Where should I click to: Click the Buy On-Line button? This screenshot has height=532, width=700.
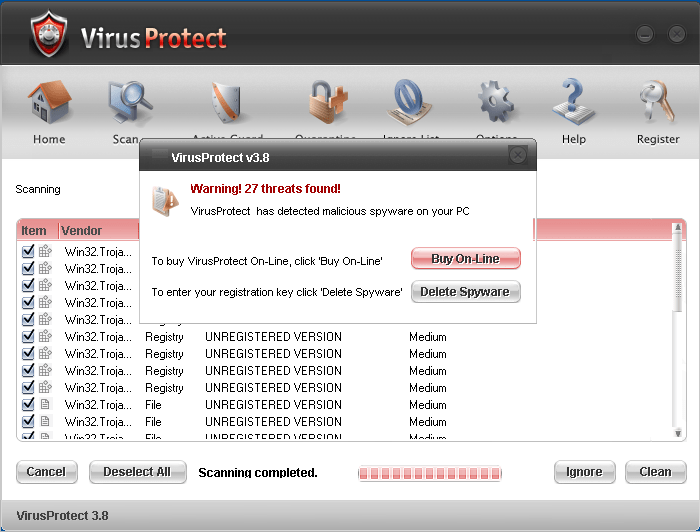tap(465, 259)
